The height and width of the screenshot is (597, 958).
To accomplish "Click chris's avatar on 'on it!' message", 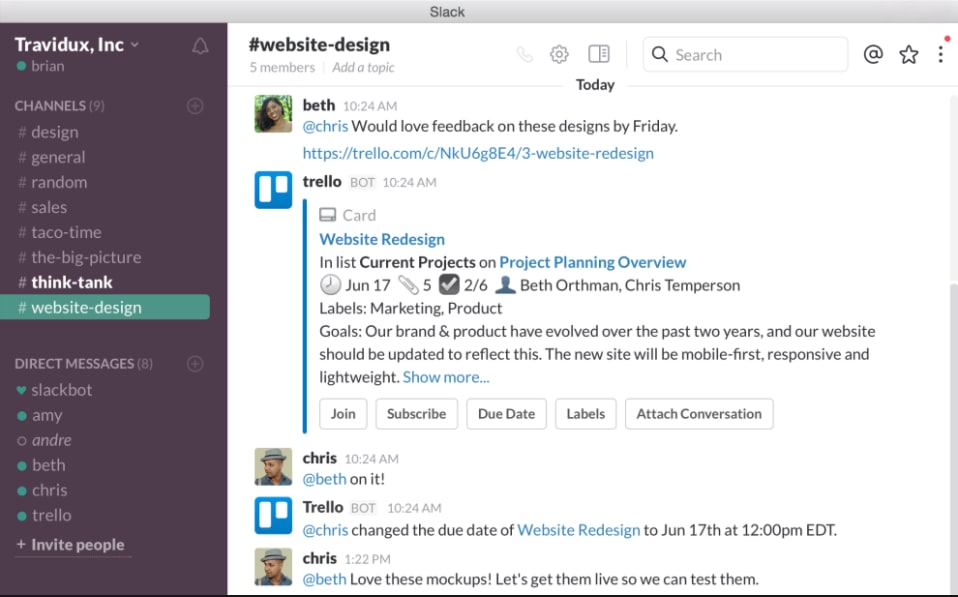I will (273, 466).
